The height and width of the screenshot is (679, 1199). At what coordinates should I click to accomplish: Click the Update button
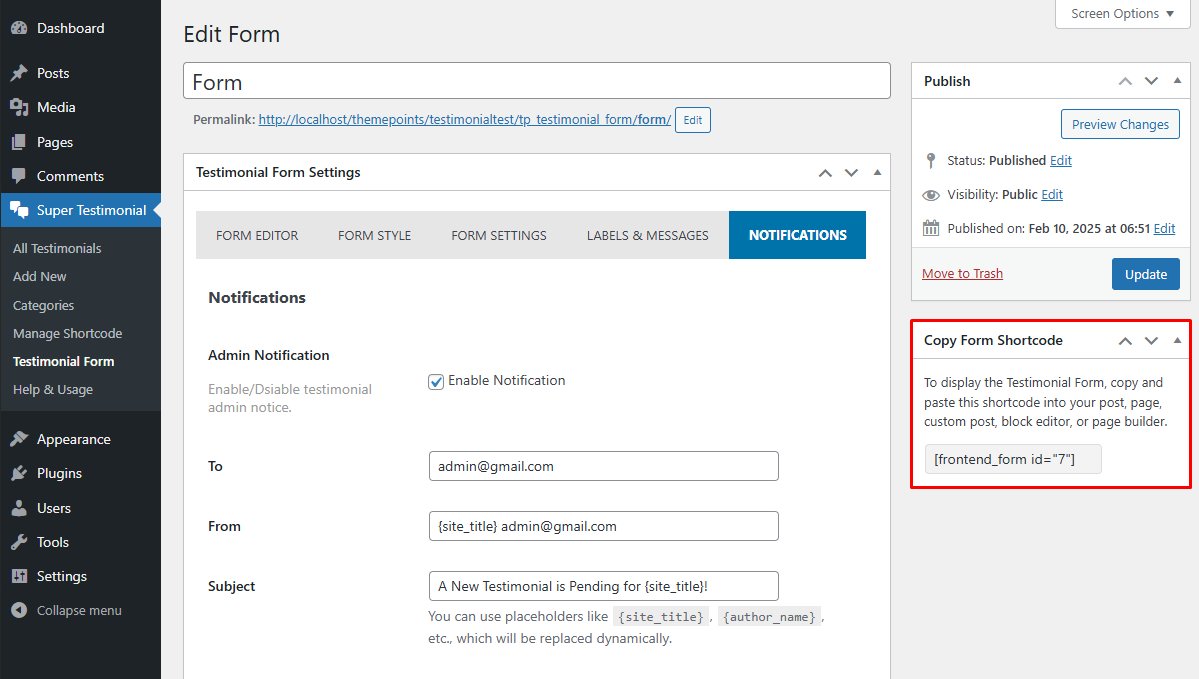tap(1145, 275)
